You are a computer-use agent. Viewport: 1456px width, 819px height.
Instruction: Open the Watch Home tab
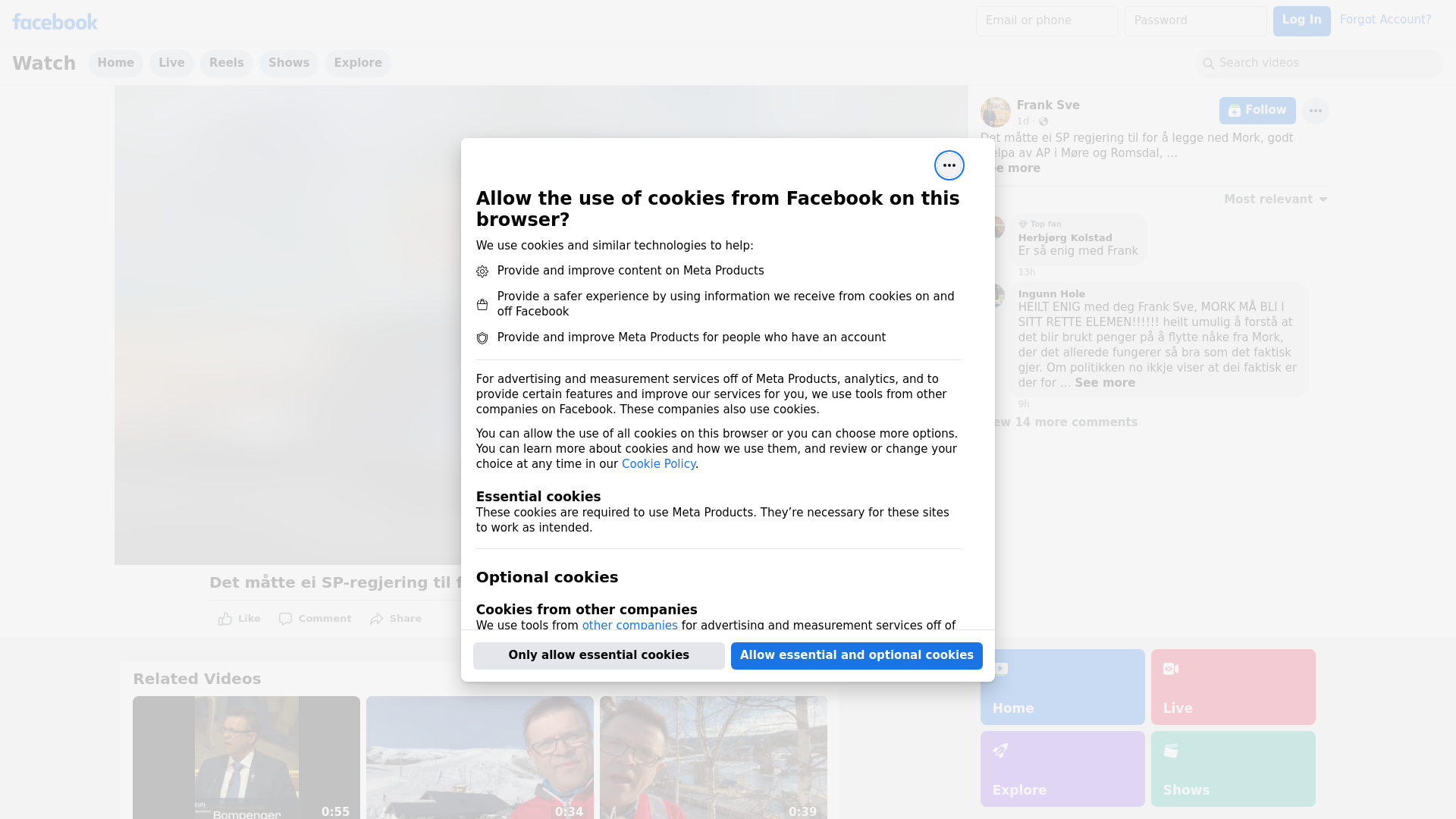(115, 63)
